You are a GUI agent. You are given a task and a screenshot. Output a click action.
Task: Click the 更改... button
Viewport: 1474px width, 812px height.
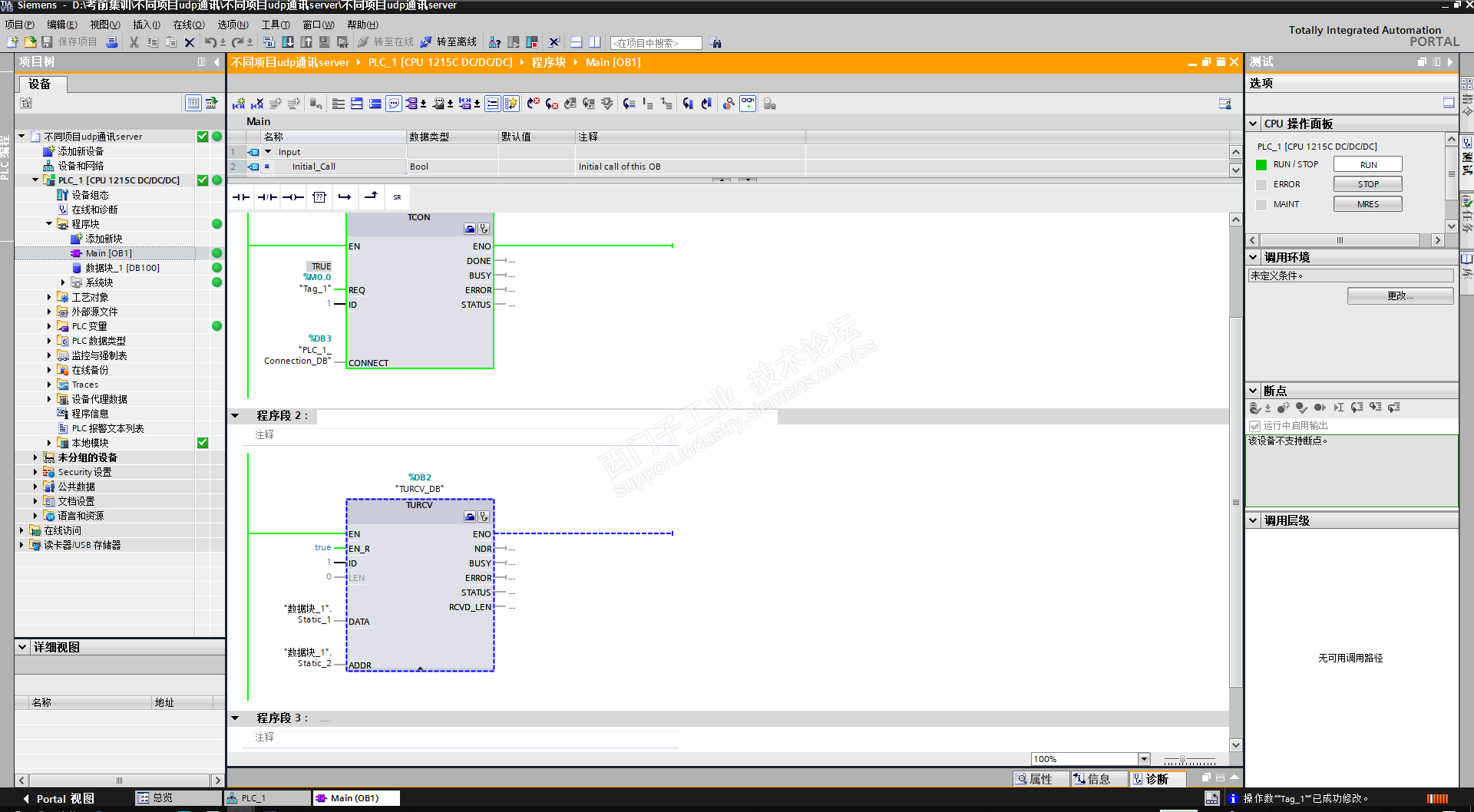click(1400, 296)
